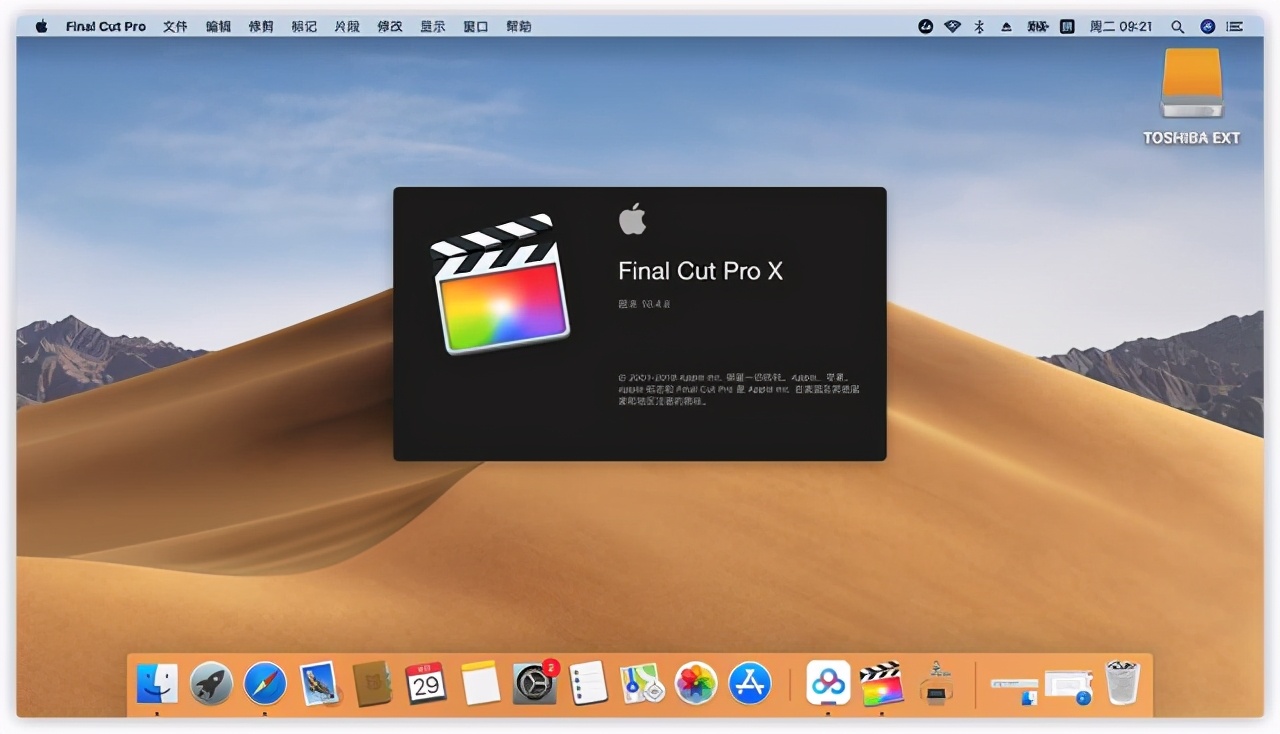The width and height of the screenshot is (1280, 734).
Task: Open the Trash in the dock
Action: pos(1122,683)
